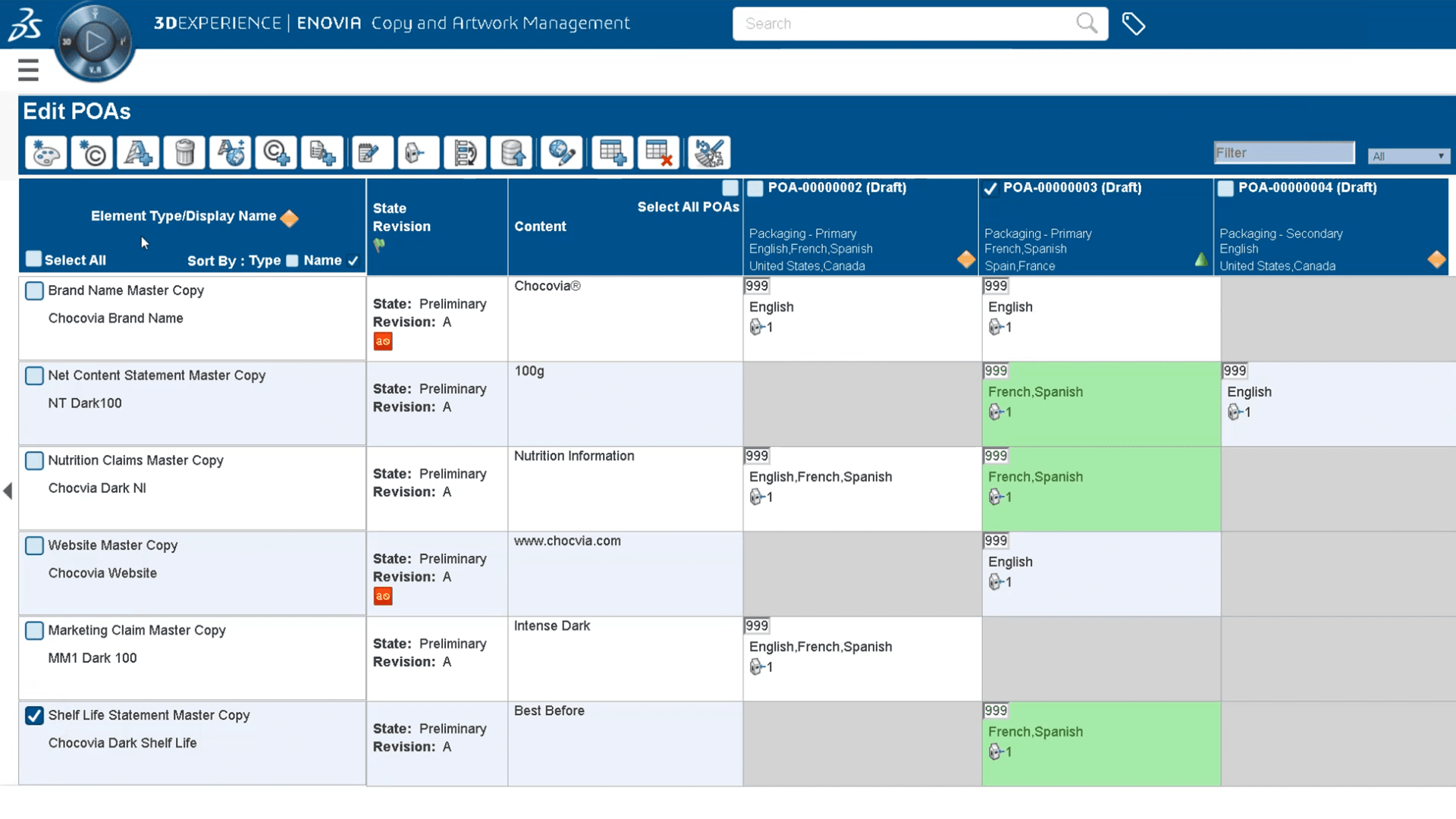
Task: Click the orange diamond in POA-00000002 header
Action: point(965,259)
